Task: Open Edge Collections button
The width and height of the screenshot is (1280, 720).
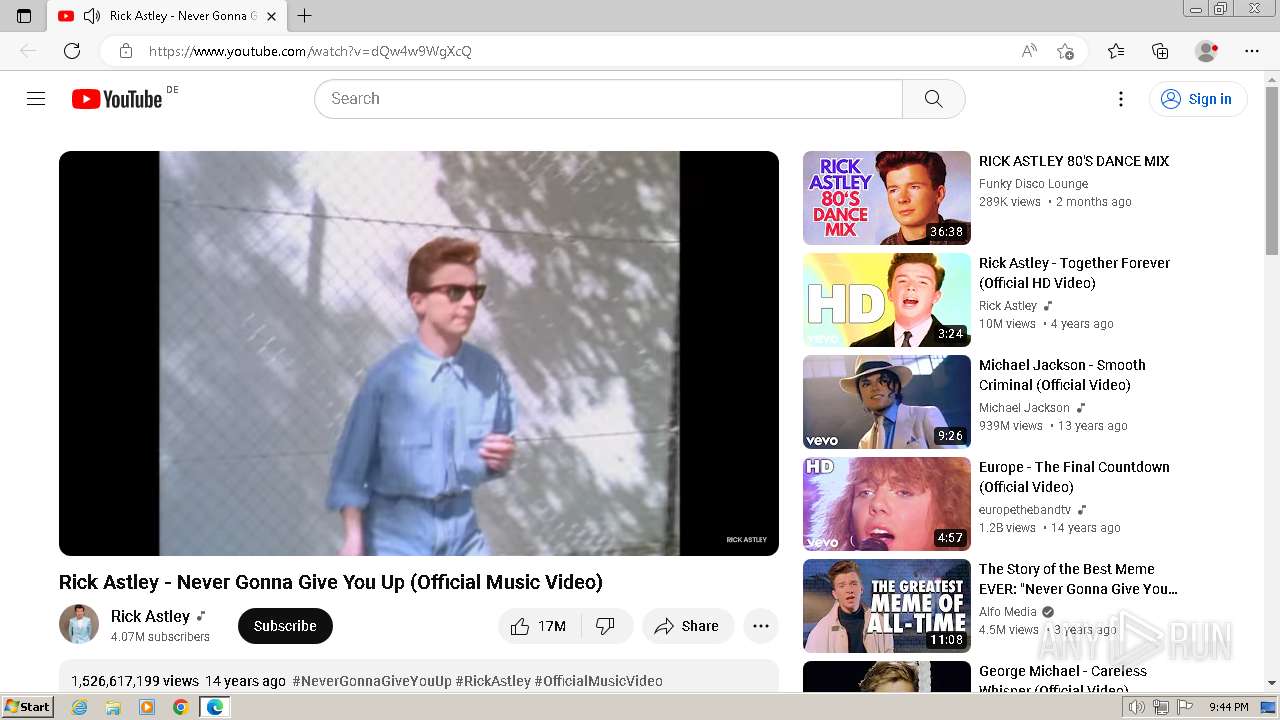Action: tap(1160, 51)
